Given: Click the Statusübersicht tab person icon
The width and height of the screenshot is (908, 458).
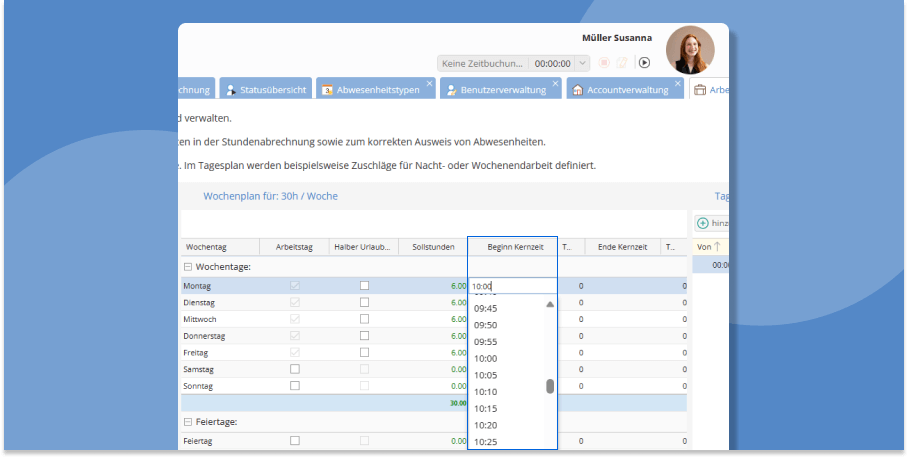Looking at the screenshot, I should click(x=231, y=90).
